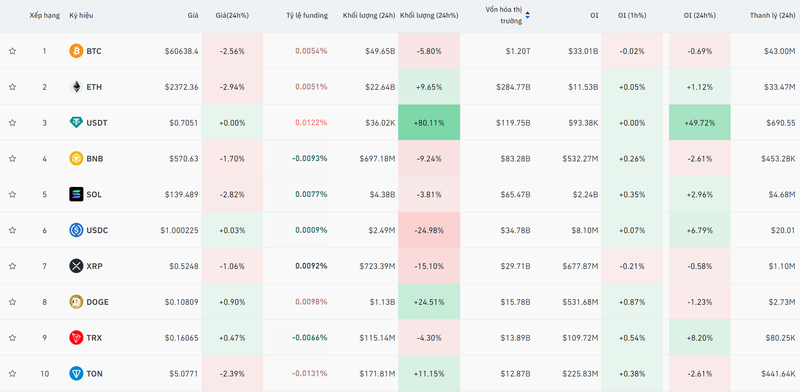Toggle favorite star for TON row
This screenshot has height=392, width=800.
[12, 374]
